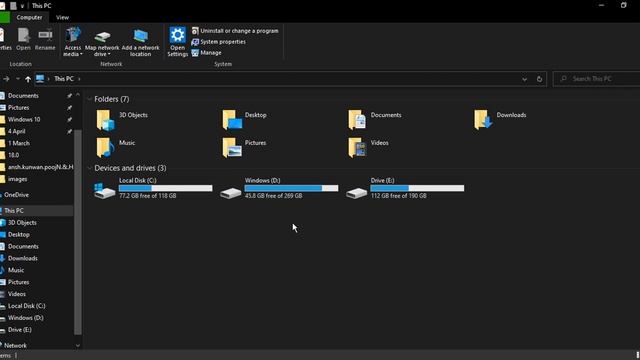Image resolution: width=640 pixels, height=360 pixels.
Task: Click Open Settings gear icon
Action: coord(178,35)
